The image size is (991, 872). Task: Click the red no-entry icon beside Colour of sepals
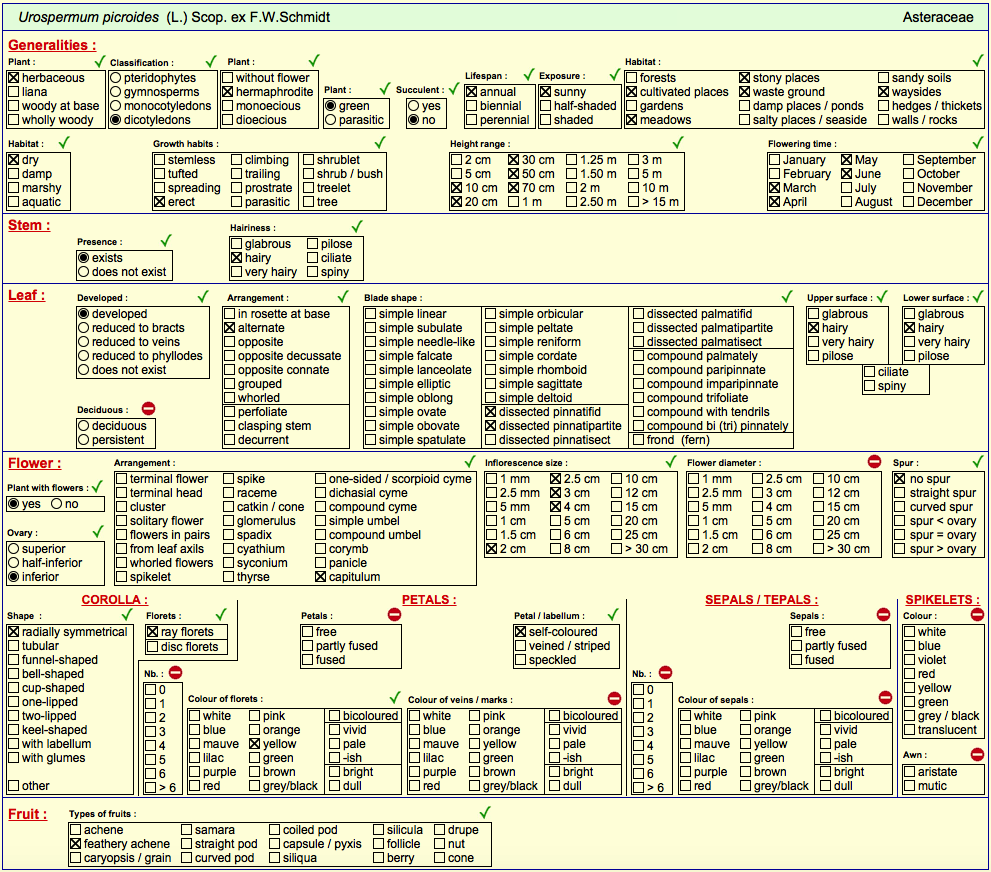coord(885,698)
